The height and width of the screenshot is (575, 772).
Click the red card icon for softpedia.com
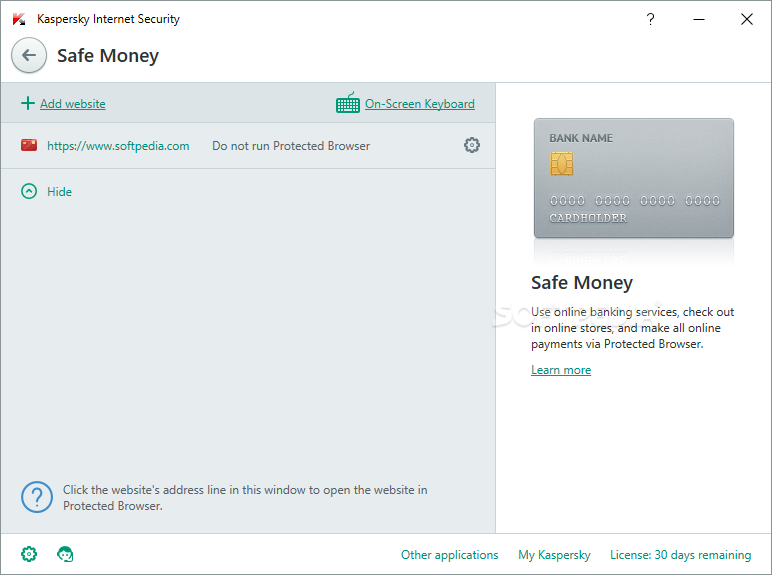pos(29,145)
